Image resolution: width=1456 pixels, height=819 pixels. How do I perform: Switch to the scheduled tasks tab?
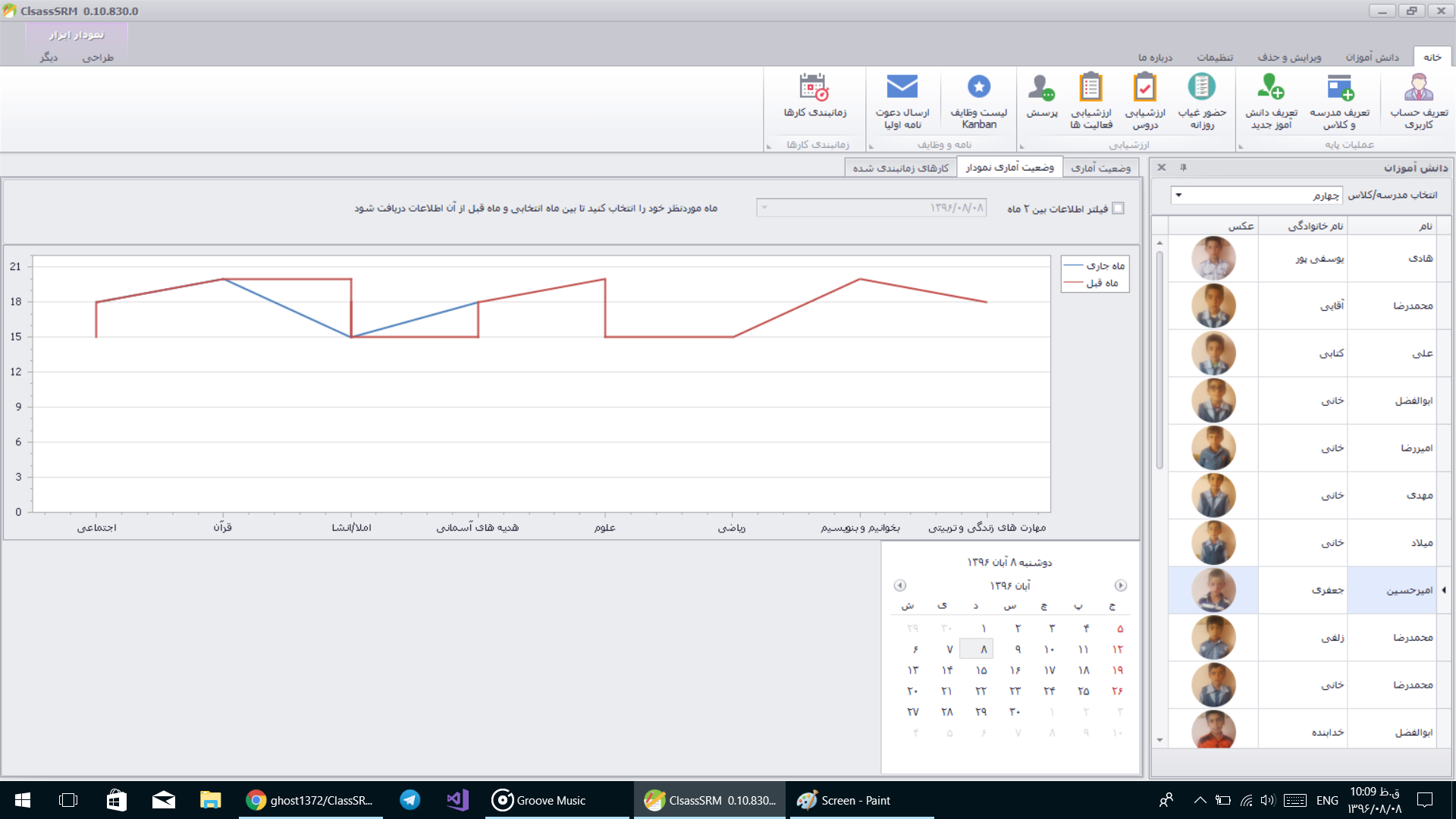pos(900,168)
